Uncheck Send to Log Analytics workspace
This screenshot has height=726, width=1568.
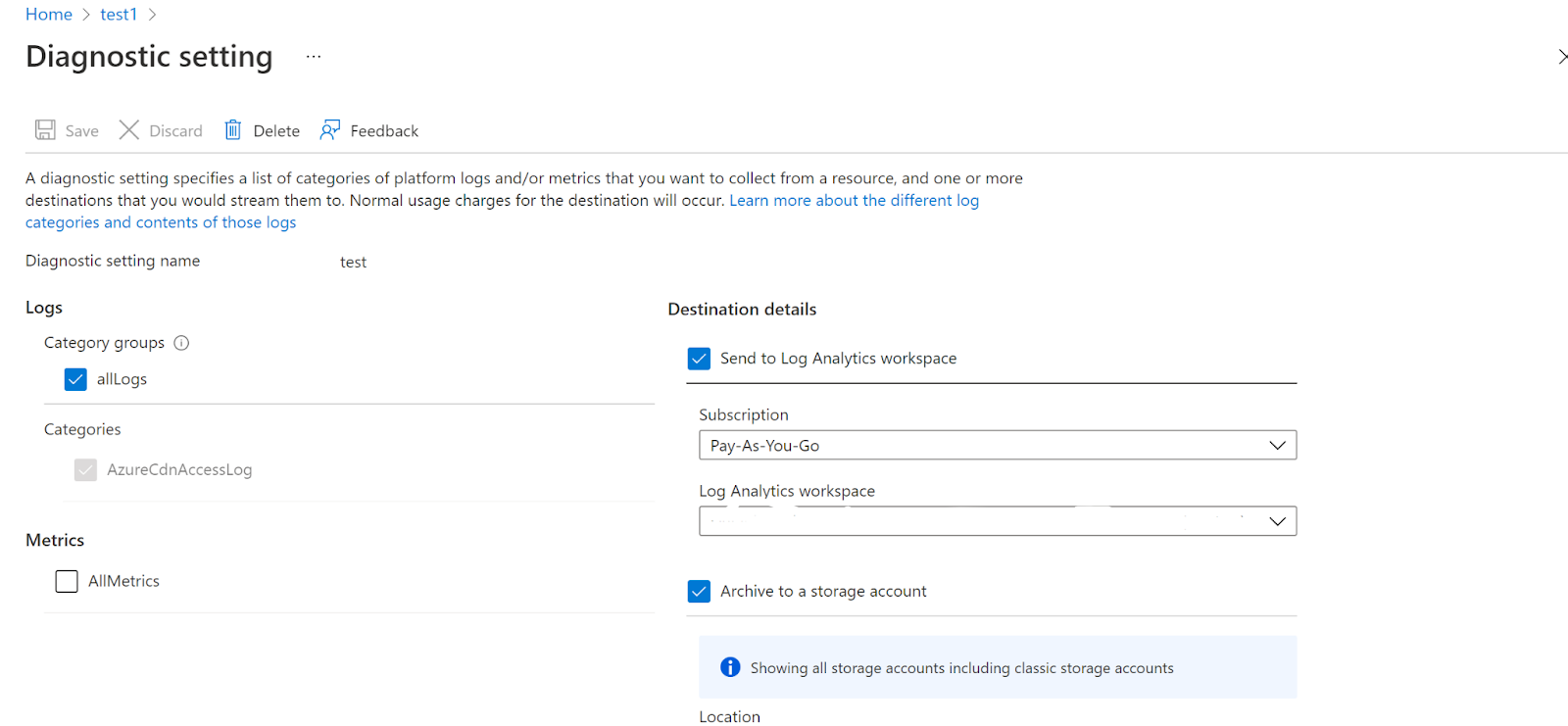(x=699, y=359)
